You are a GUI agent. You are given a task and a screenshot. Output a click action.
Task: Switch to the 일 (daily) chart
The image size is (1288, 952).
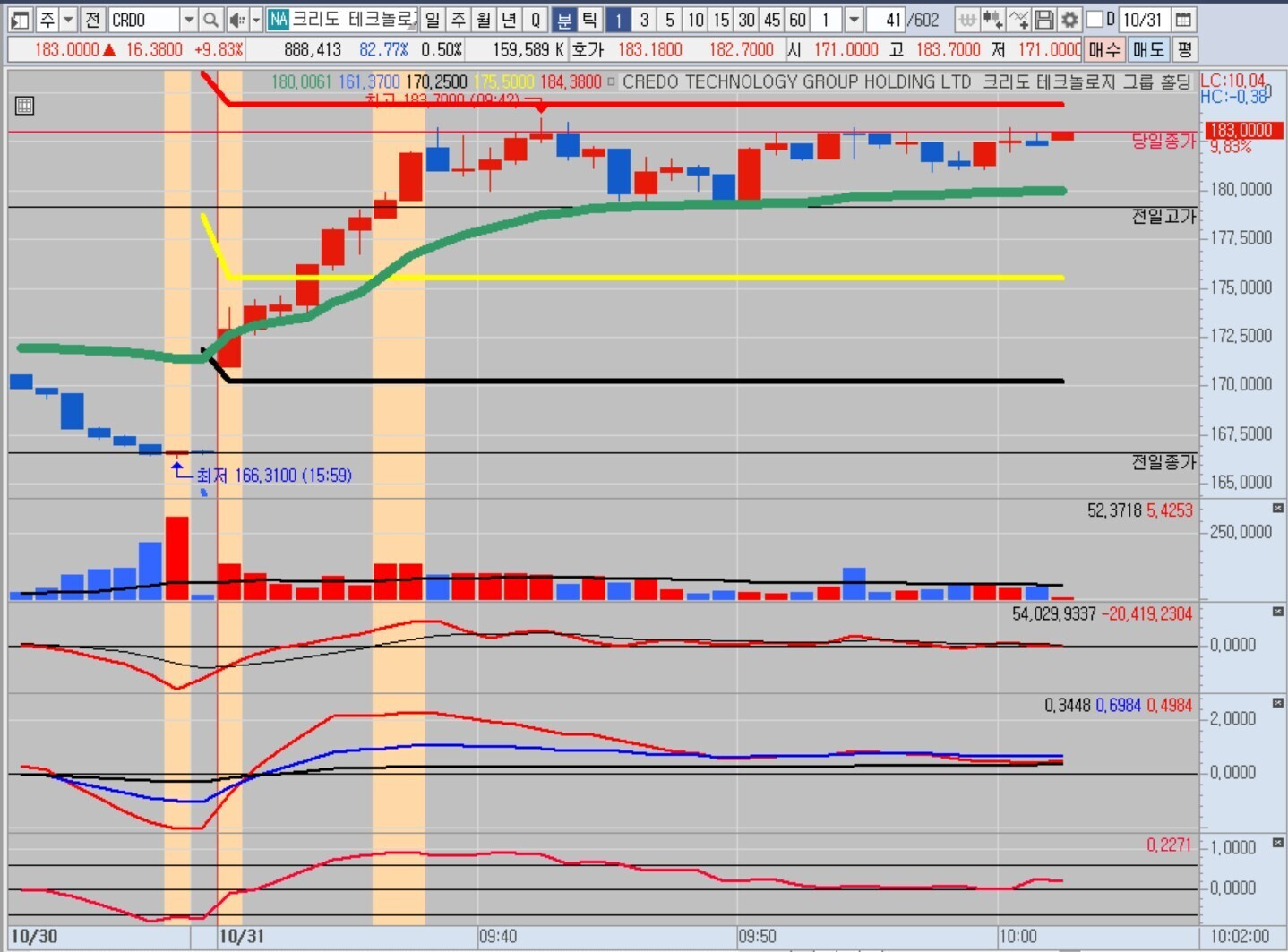click(433, 19)
